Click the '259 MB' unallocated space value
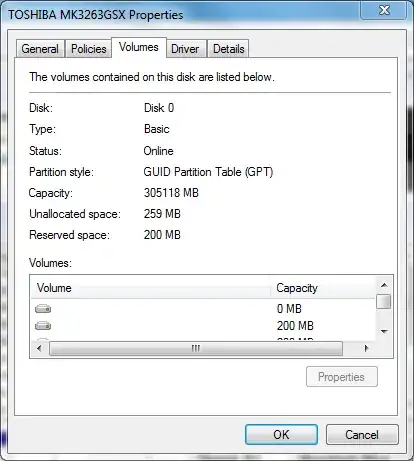This screenshot has width=414, height=461. [x=162, y=214]
